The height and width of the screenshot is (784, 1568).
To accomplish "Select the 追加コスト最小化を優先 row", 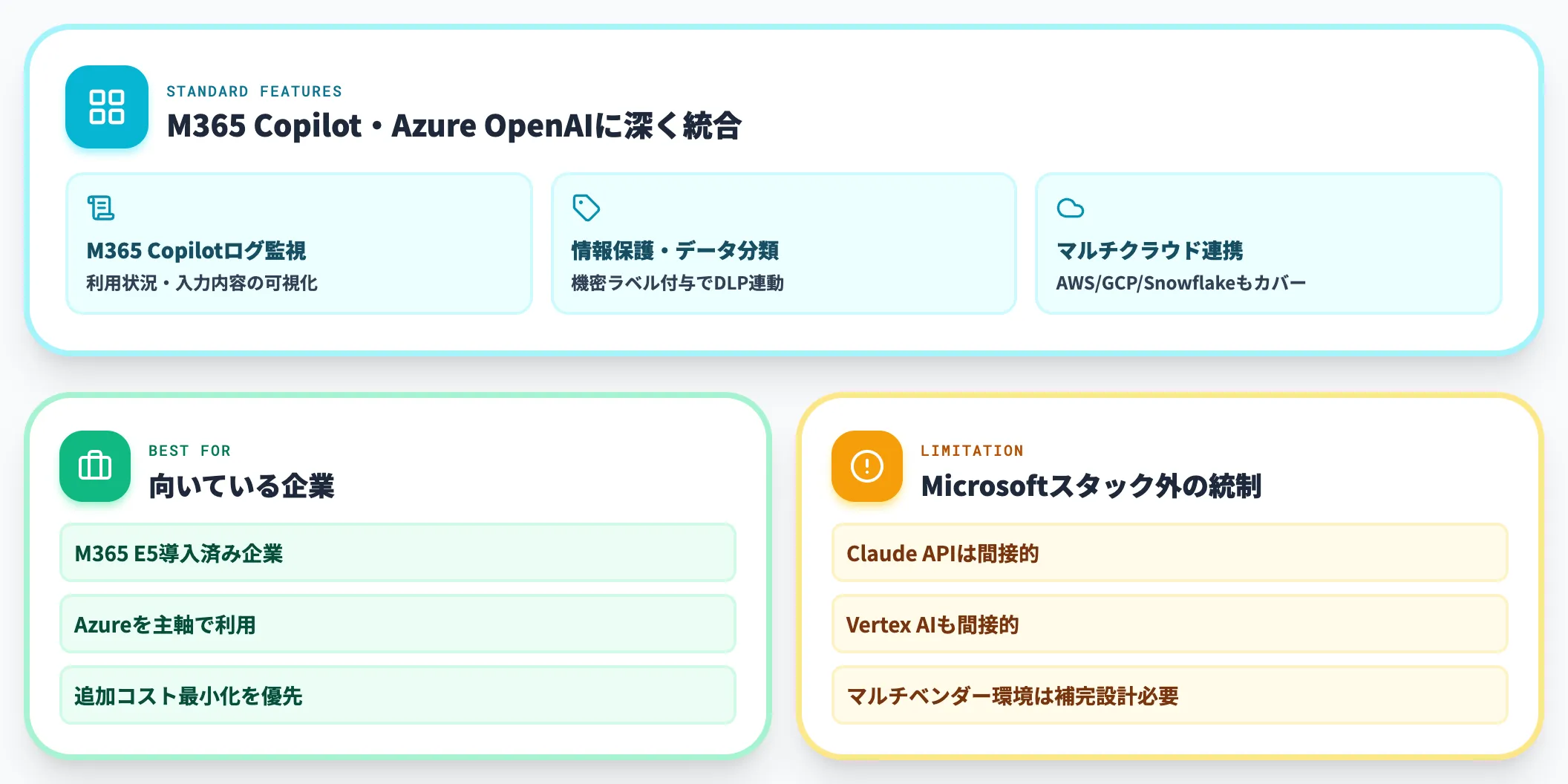I will [x=398, y=695].
